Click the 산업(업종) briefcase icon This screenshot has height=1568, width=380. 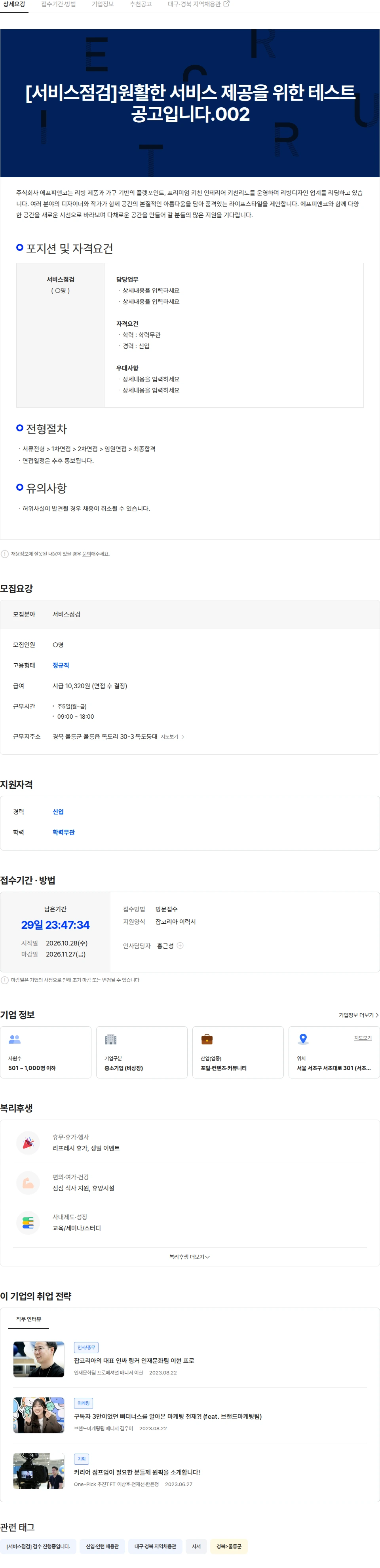pos(207,1039)
